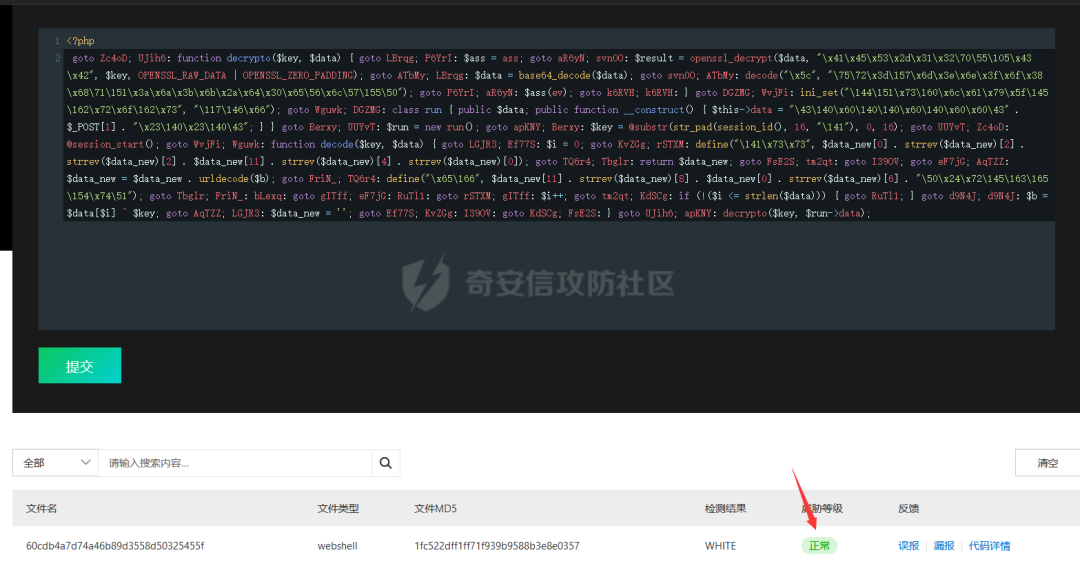This screenshot has width=1080, height=566.
Task: Open the 代码详情 code details link
Action: [989, 545]
